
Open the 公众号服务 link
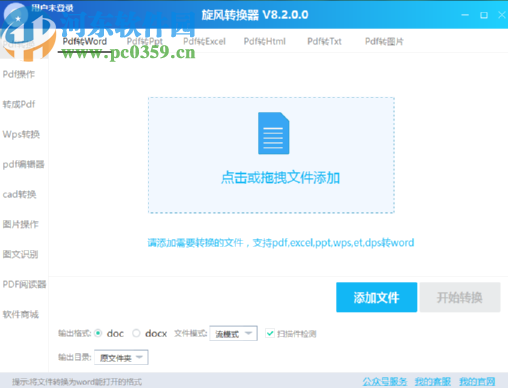point(385,381)
